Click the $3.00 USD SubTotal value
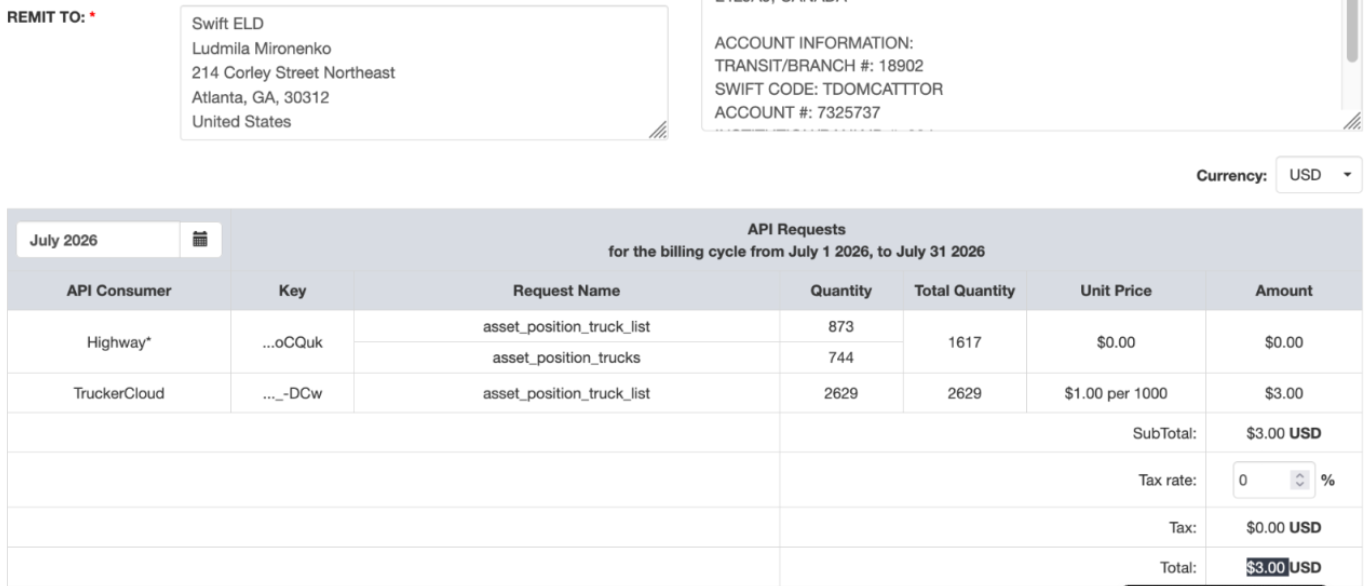The height and width of the screenshot is (586, 1369). [x=1283, y=432]
